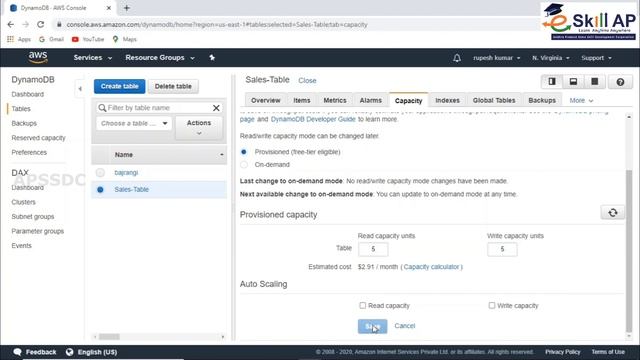
Task: Switch to the Indexes tab
Action: (x=447, y=100)
